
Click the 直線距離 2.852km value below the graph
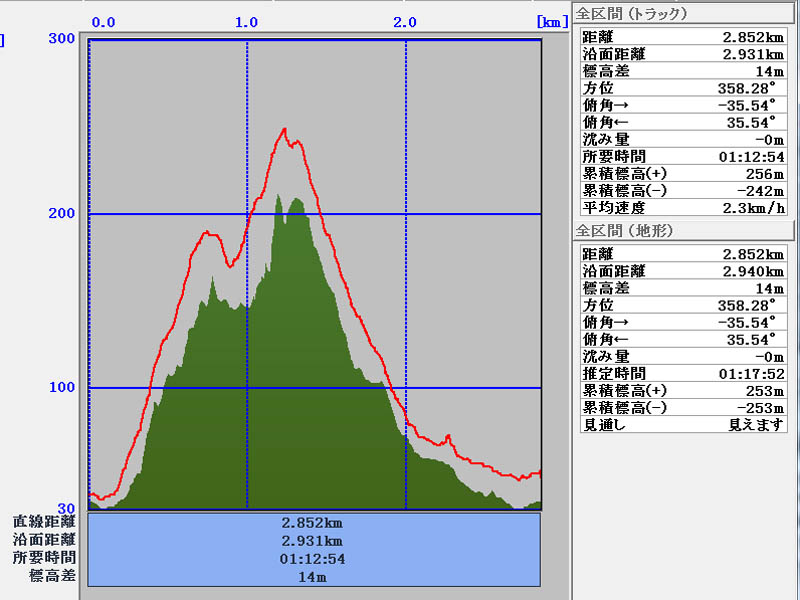coord(314,522)
